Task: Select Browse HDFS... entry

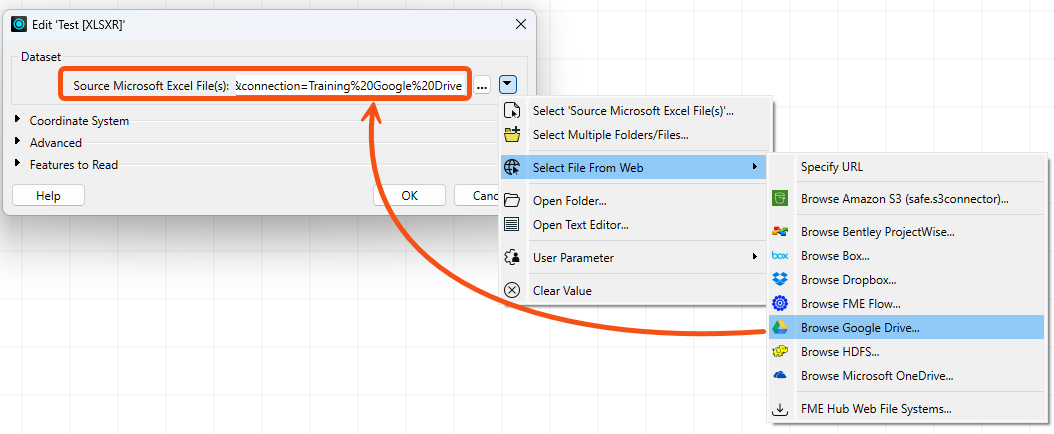Action: coord(907,351)
